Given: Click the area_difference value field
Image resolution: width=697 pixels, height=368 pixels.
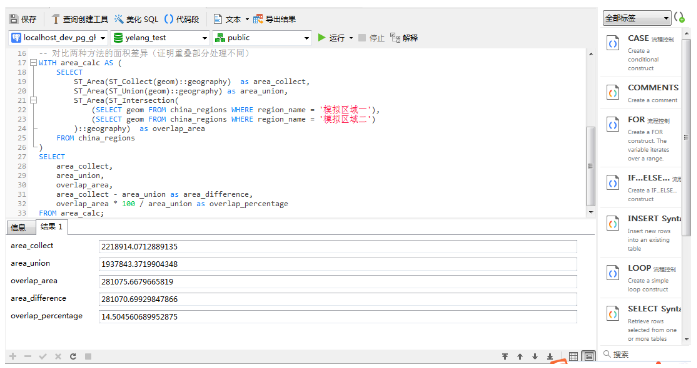Looking at the screenshot, I should [338, 299].
